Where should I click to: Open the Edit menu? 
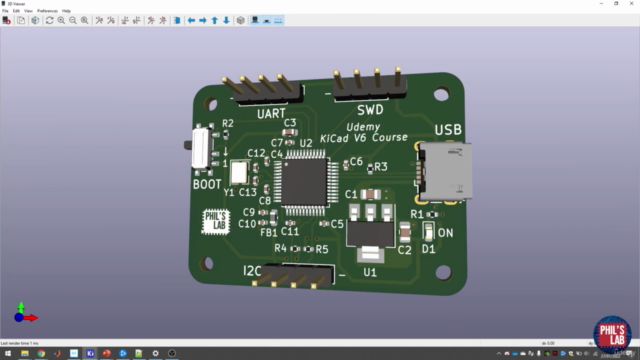(16, 11)
